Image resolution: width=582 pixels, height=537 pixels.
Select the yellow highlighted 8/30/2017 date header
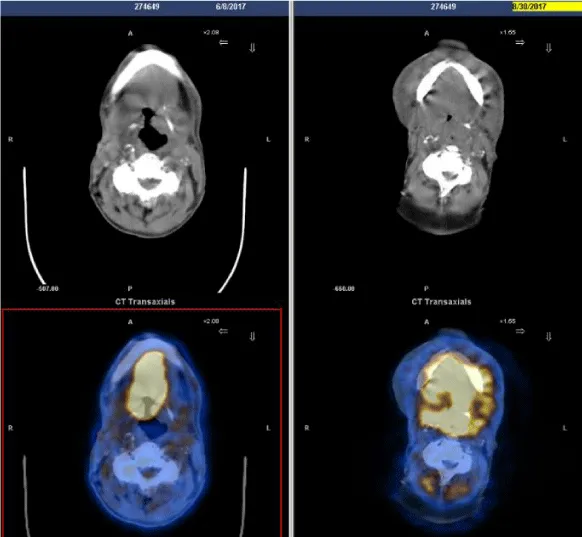pos(547,6)
